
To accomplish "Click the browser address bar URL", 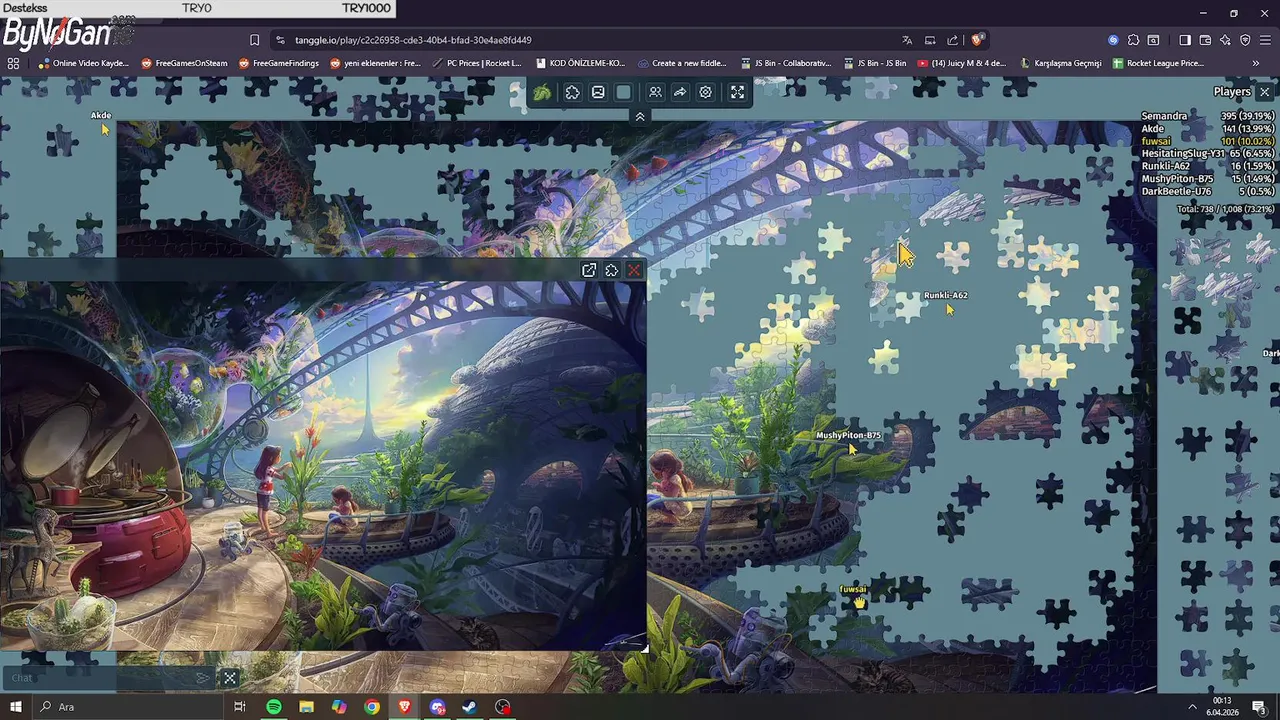I will [x=413, y=40].
